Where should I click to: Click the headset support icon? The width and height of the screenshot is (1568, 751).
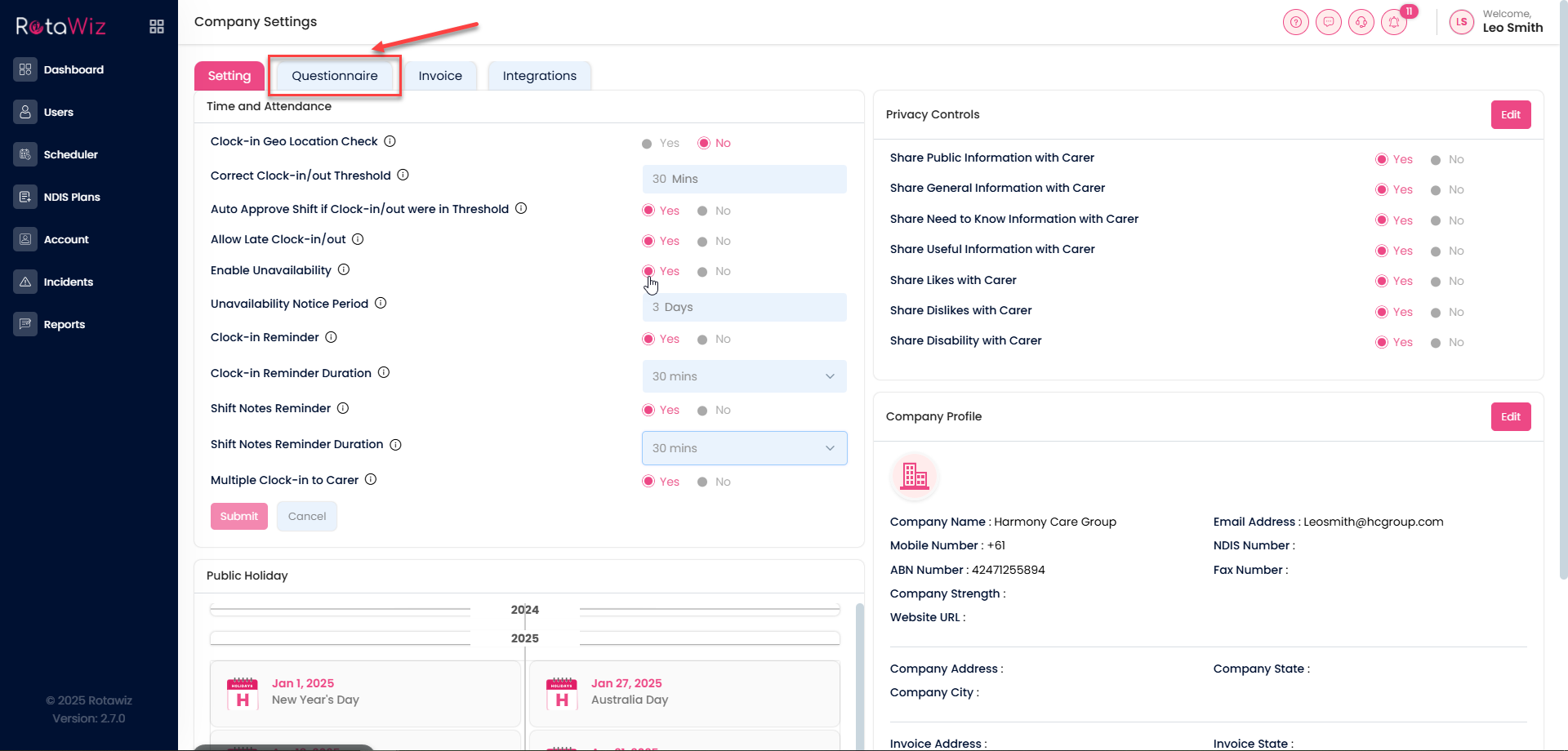tap(1361, 22)
